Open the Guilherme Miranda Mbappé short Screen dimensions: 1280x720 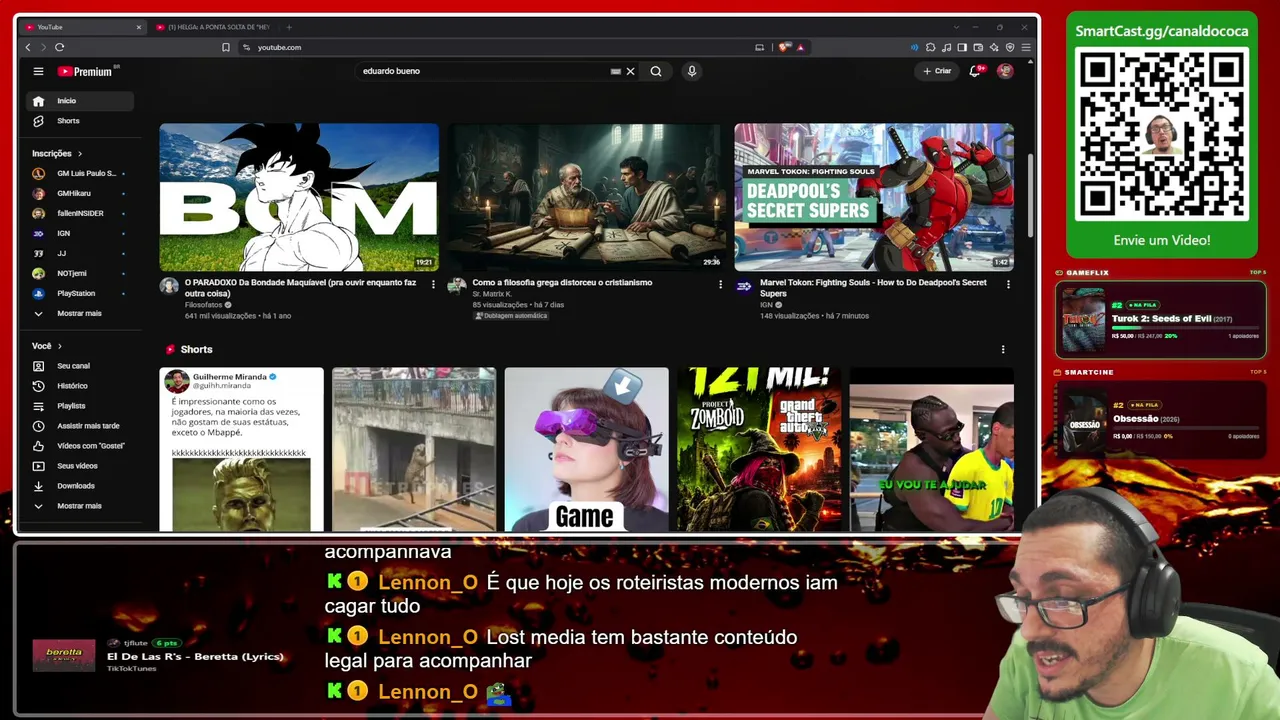tap(241, 450)
